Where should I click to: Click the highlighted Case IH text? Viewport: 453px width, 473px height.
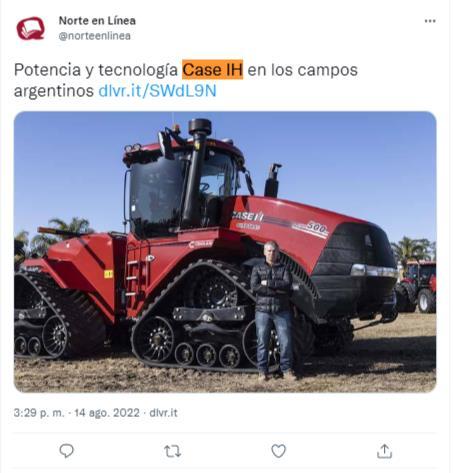point(212,70)
